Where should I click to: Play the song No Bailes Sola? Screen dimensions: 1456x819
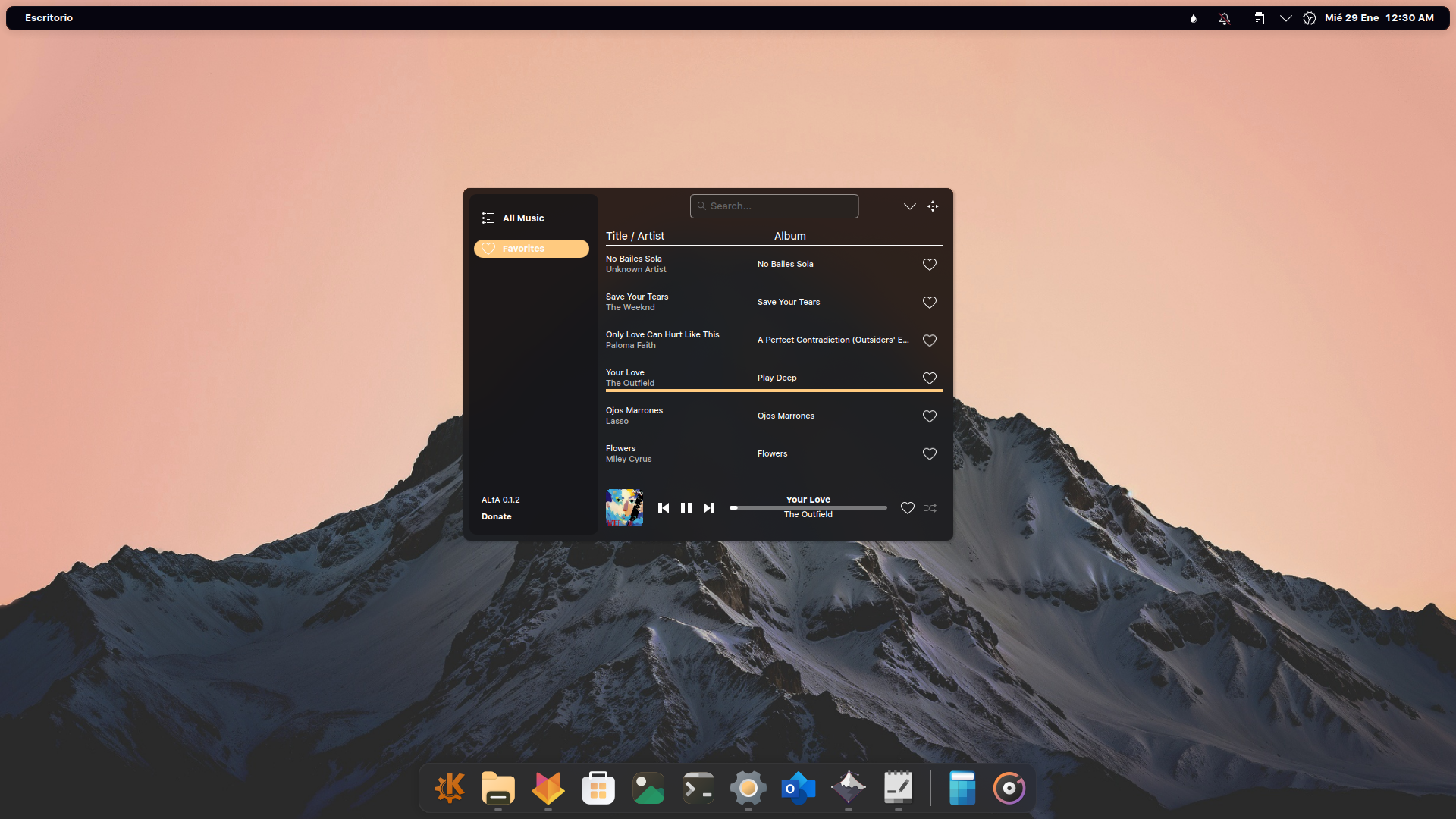coord(634,259)
